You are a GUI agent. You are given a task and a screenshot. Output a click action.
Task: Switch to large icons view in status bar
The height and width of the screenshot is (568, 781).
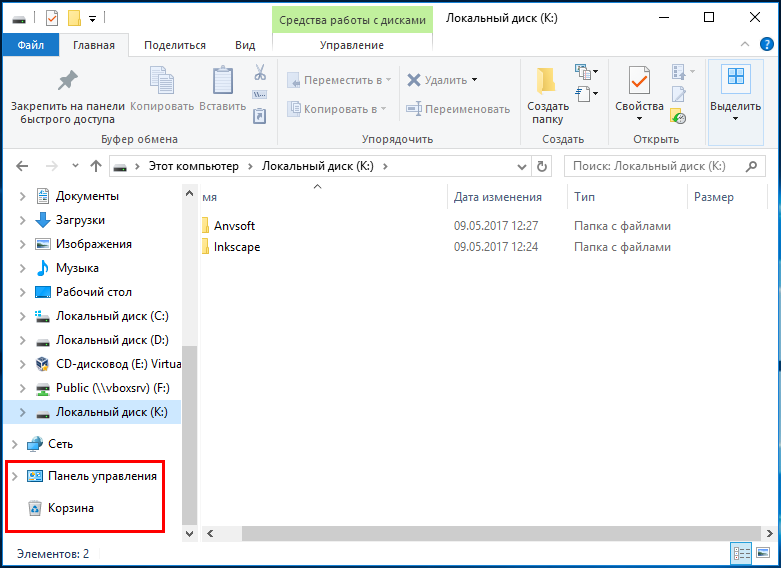click(x=763, y=553)
